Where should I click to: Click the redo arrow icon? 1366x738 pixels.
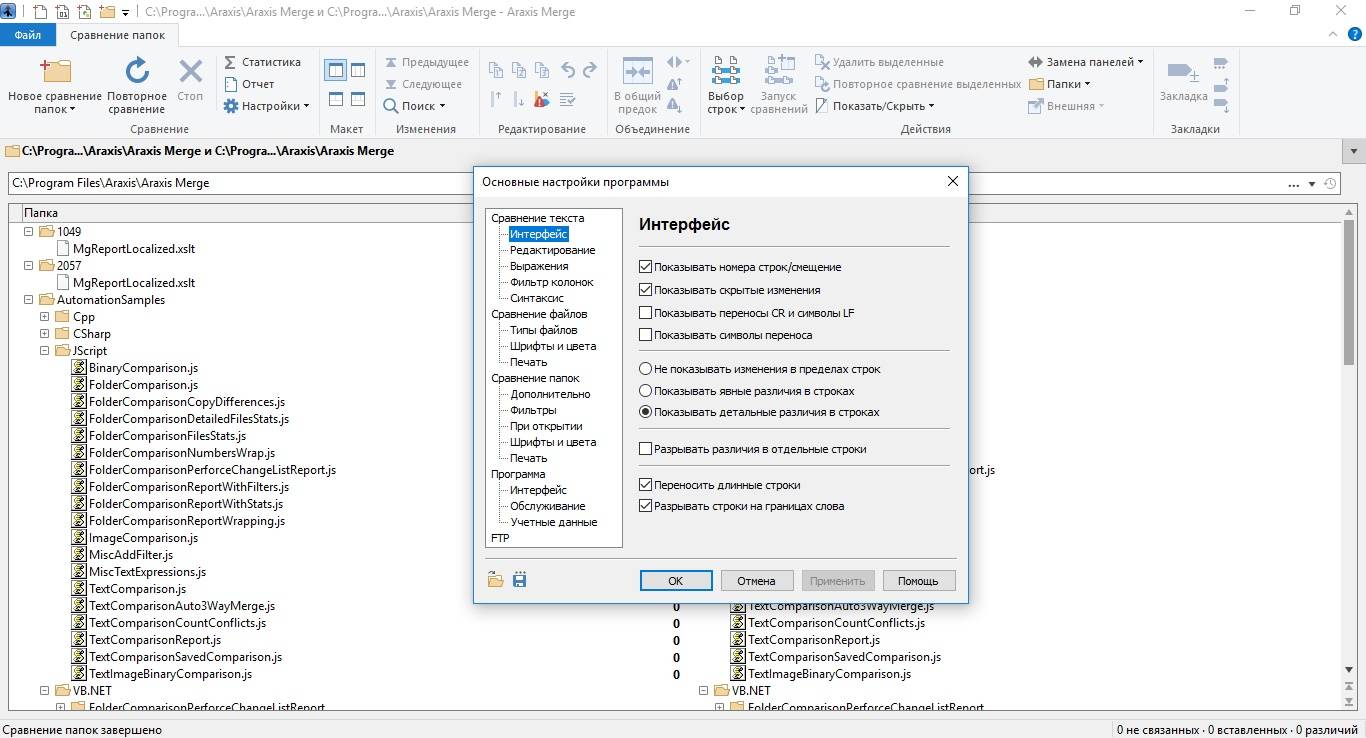pos(590,70)
